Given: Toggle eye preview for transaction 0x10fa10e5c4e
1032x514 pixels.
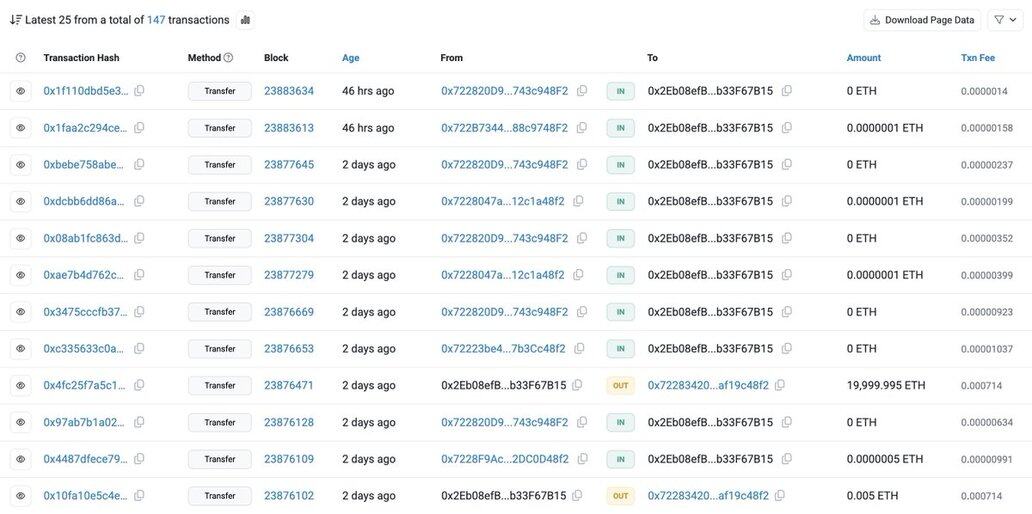Looking at the screenshot, I should (x=20, y=496).
